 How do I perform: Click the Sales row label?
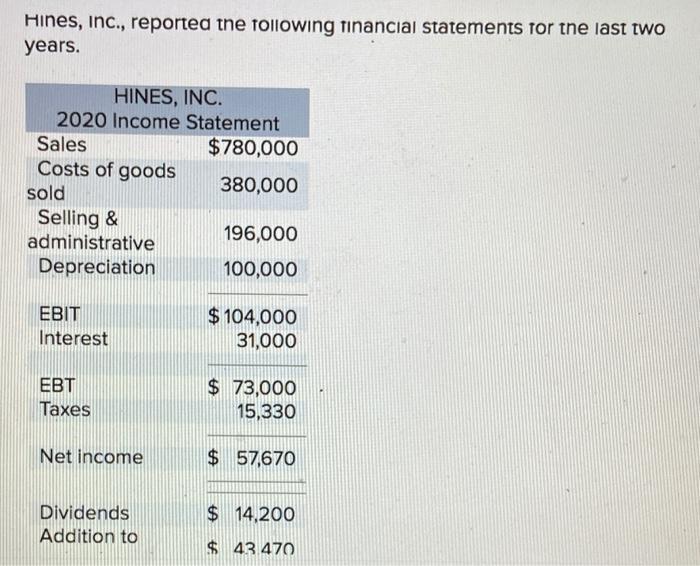(62, 145)
